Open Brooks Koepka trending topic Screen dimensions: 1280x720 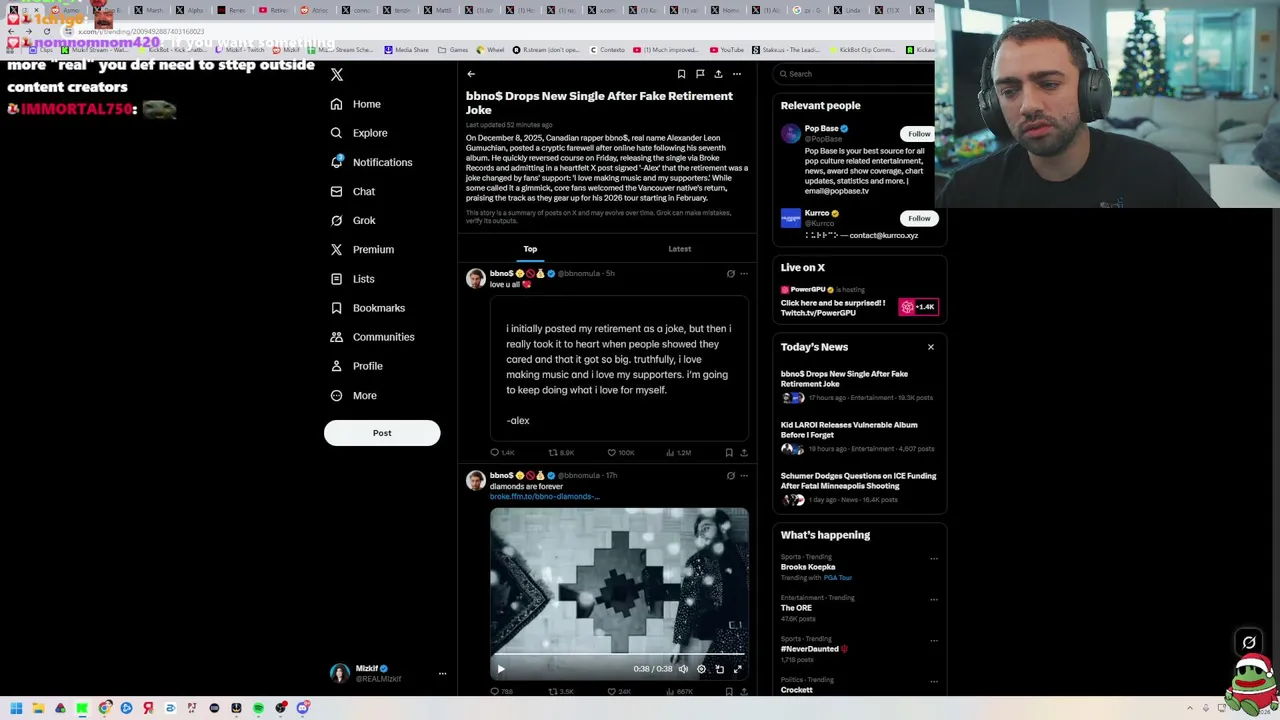coord(808,567)
